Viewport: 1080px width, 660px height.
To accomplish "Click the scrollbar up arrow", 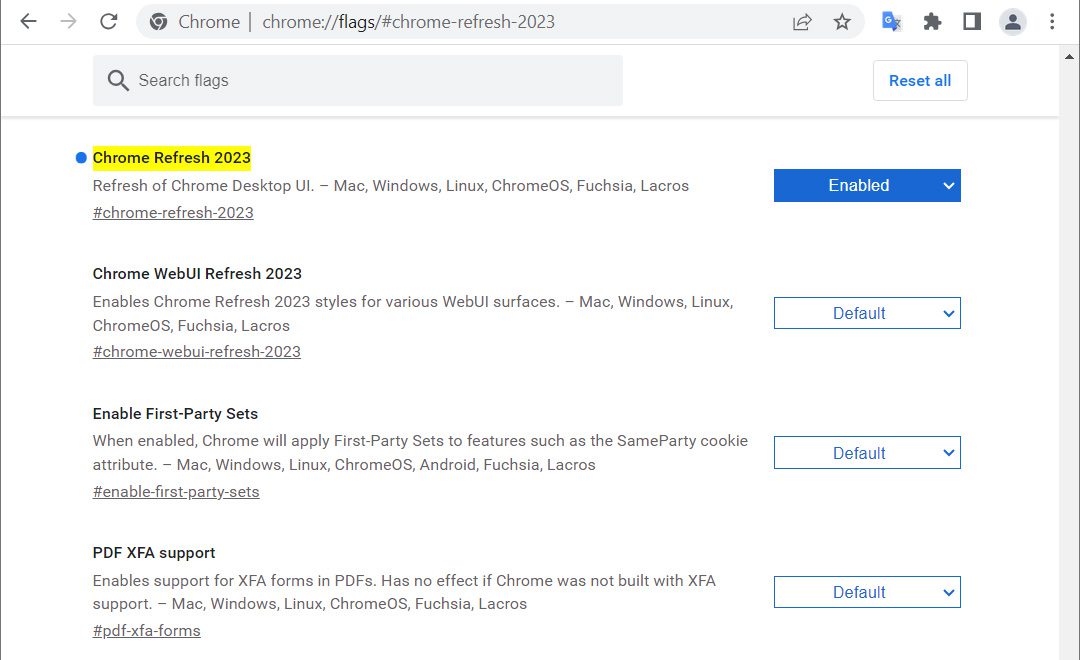I will coord(1069,56).
